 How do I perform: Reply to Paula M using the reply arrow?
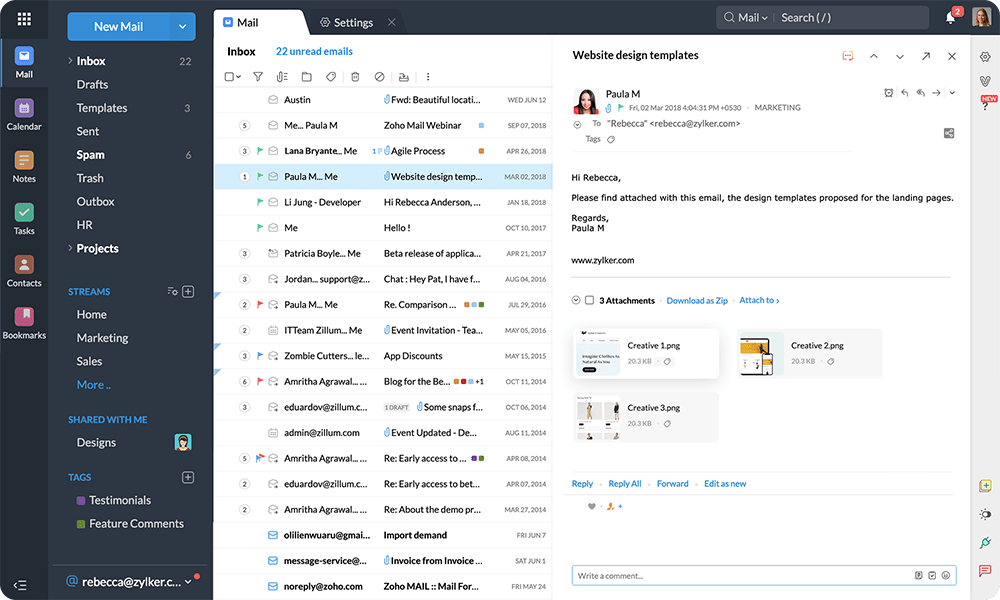click(x=905, y=92)
